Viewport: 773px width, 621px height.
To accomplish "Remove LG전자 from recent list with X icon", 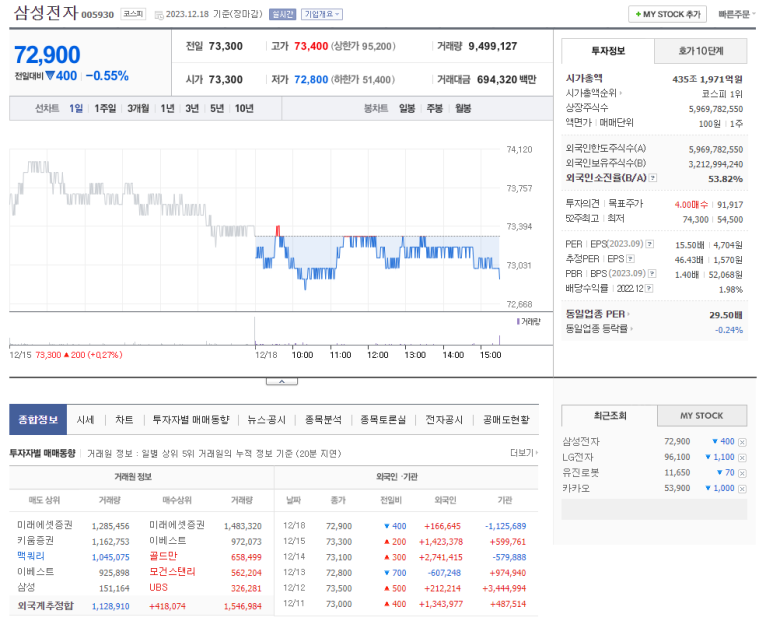I will point(742,458).
